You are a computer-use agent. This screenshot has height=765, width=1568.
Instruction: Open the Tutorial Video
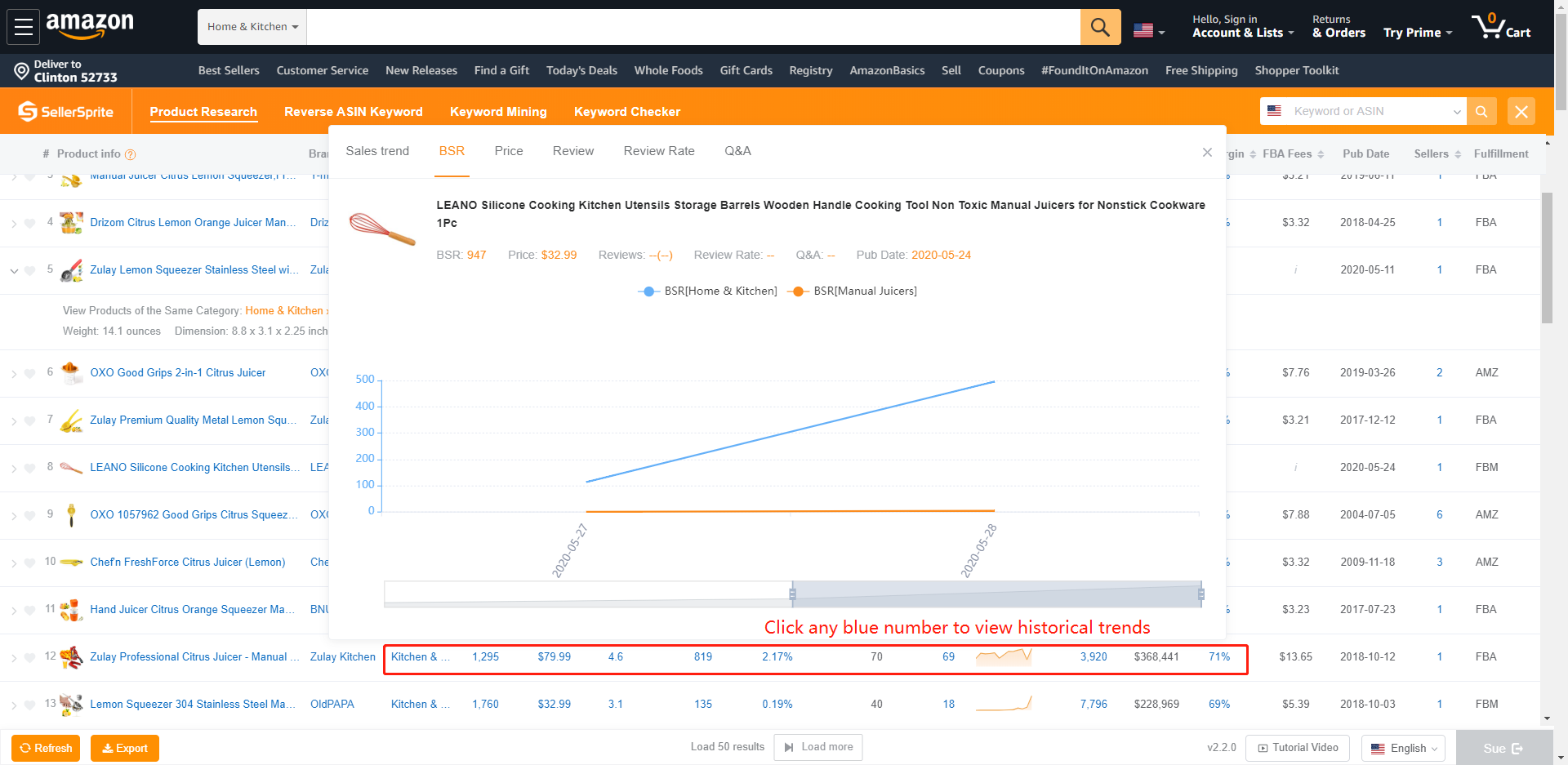point(1298,748)
